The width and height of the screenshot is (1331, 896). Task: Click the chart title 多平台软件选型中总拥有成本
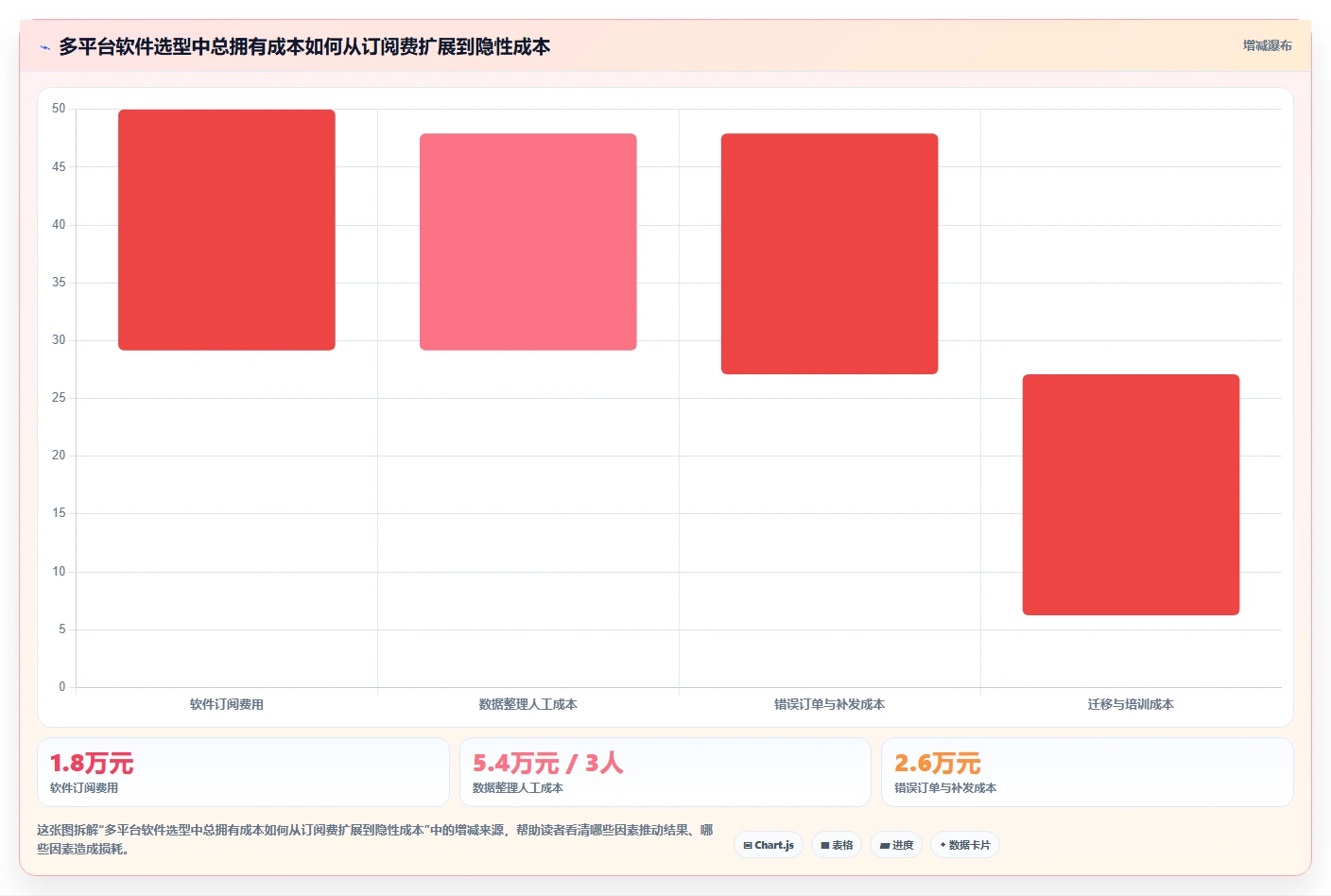click(x=304, y=46)
